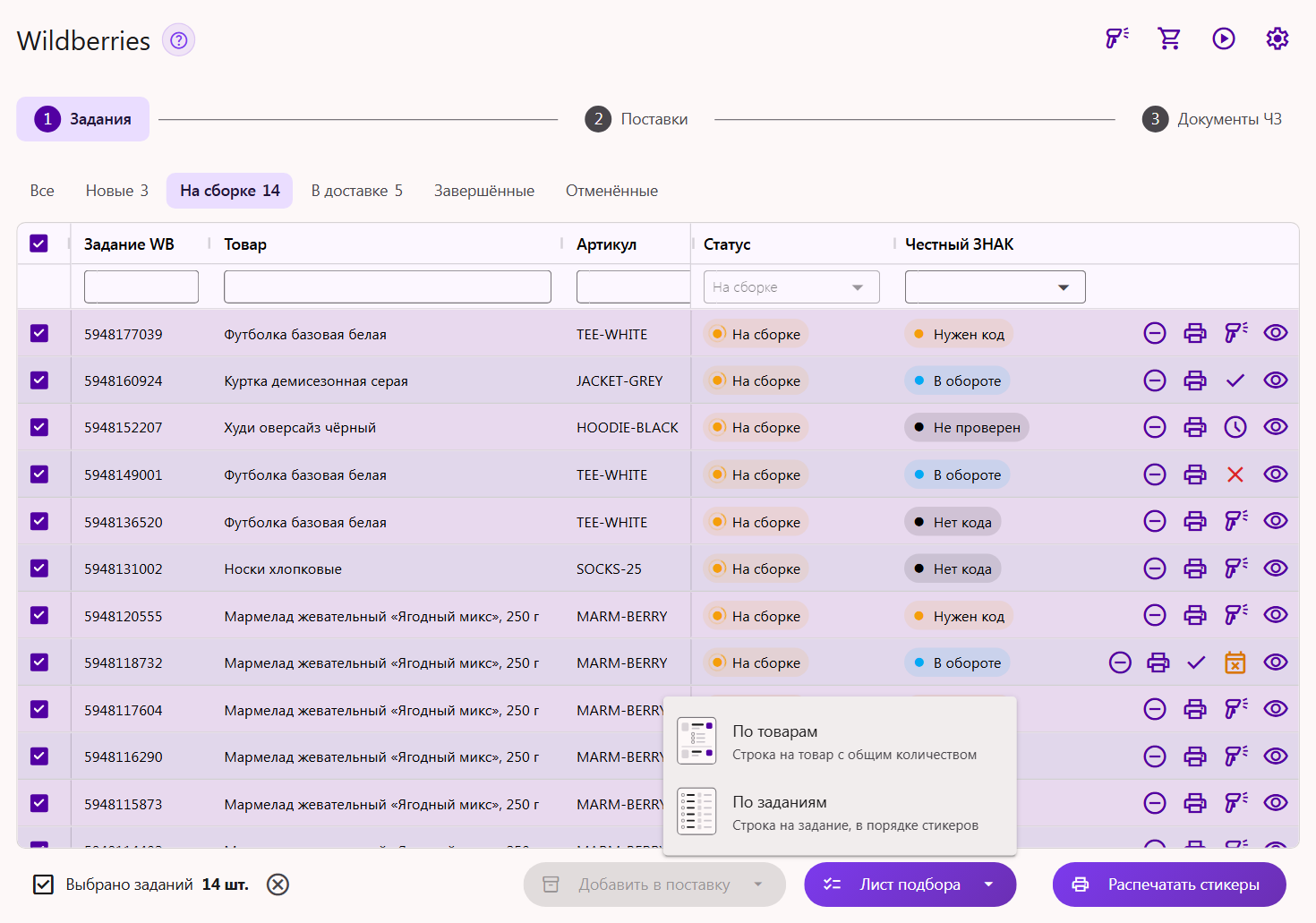Click the checkmark icon for task 5948160924
Viewport: 1316px width, 923px height.
(x=1235, y=380)
